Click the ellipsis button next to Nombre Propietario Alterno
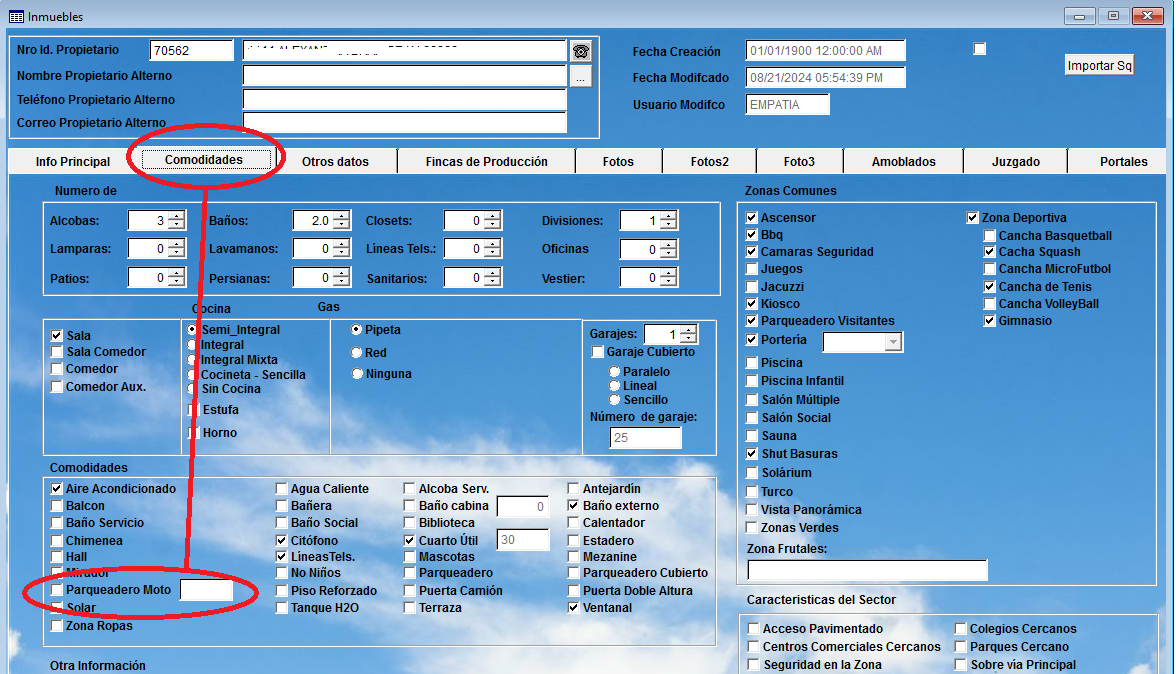 (x=580, y=76)
